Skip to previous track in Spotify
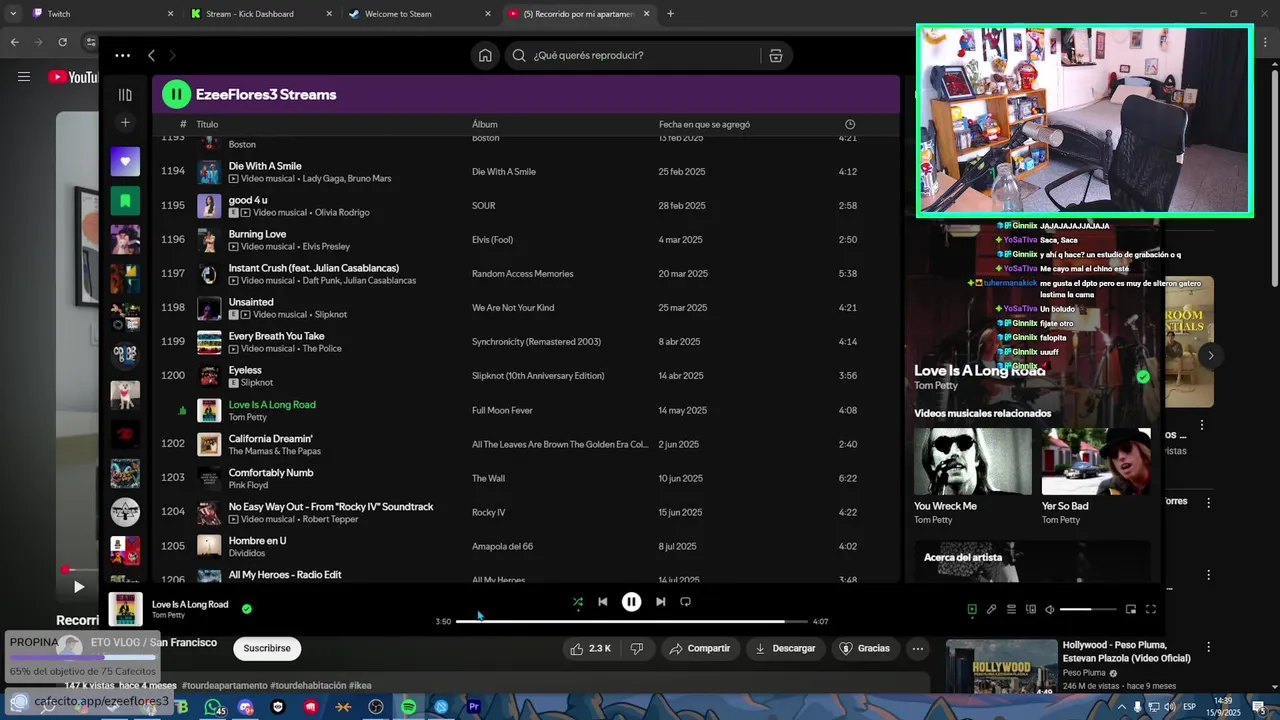1280x720 pixels. 602,602
